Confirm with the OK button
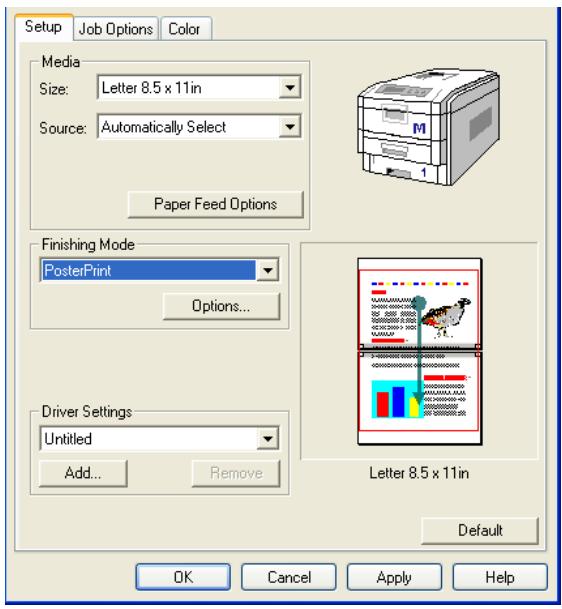The height and width of the screenshot is (609, 562). pos(183,577)
